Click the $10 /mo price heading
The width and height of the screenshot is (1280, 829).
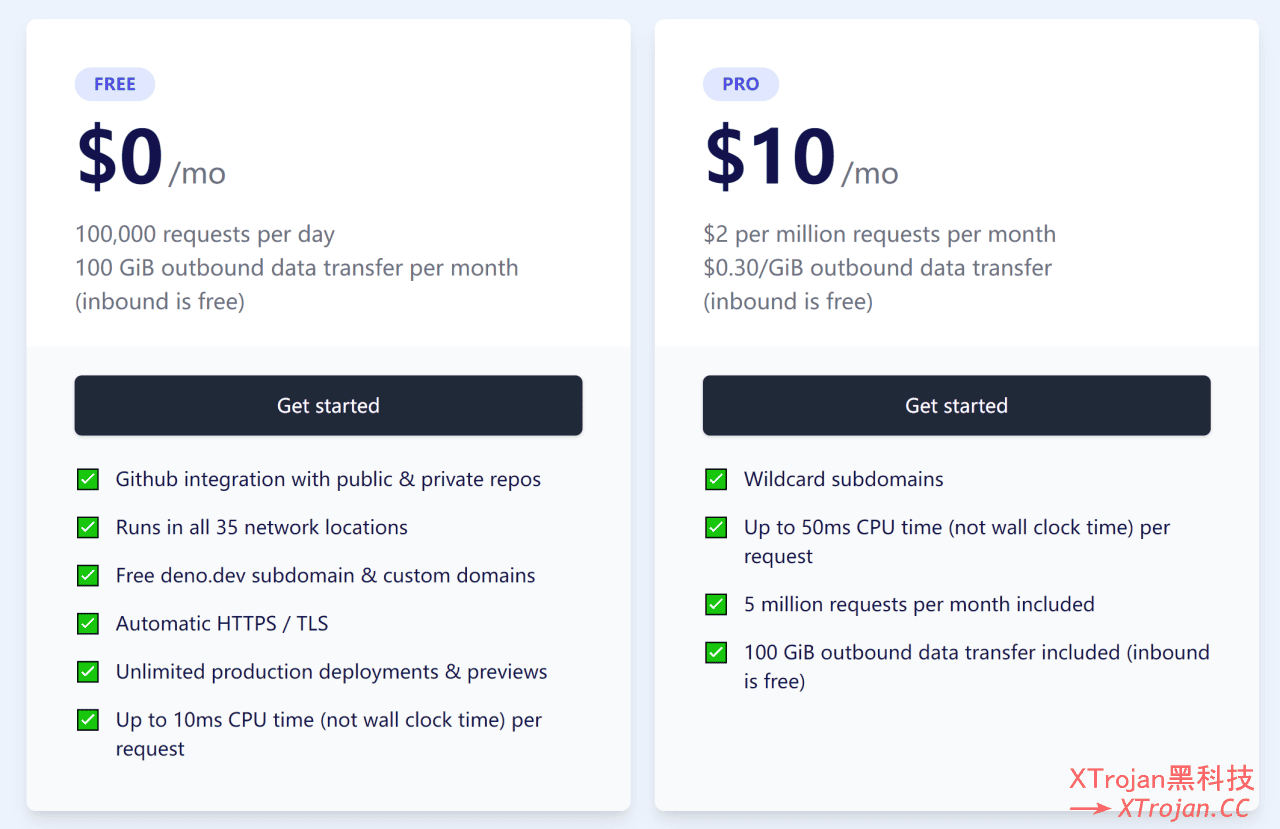[x=801, y=158]
